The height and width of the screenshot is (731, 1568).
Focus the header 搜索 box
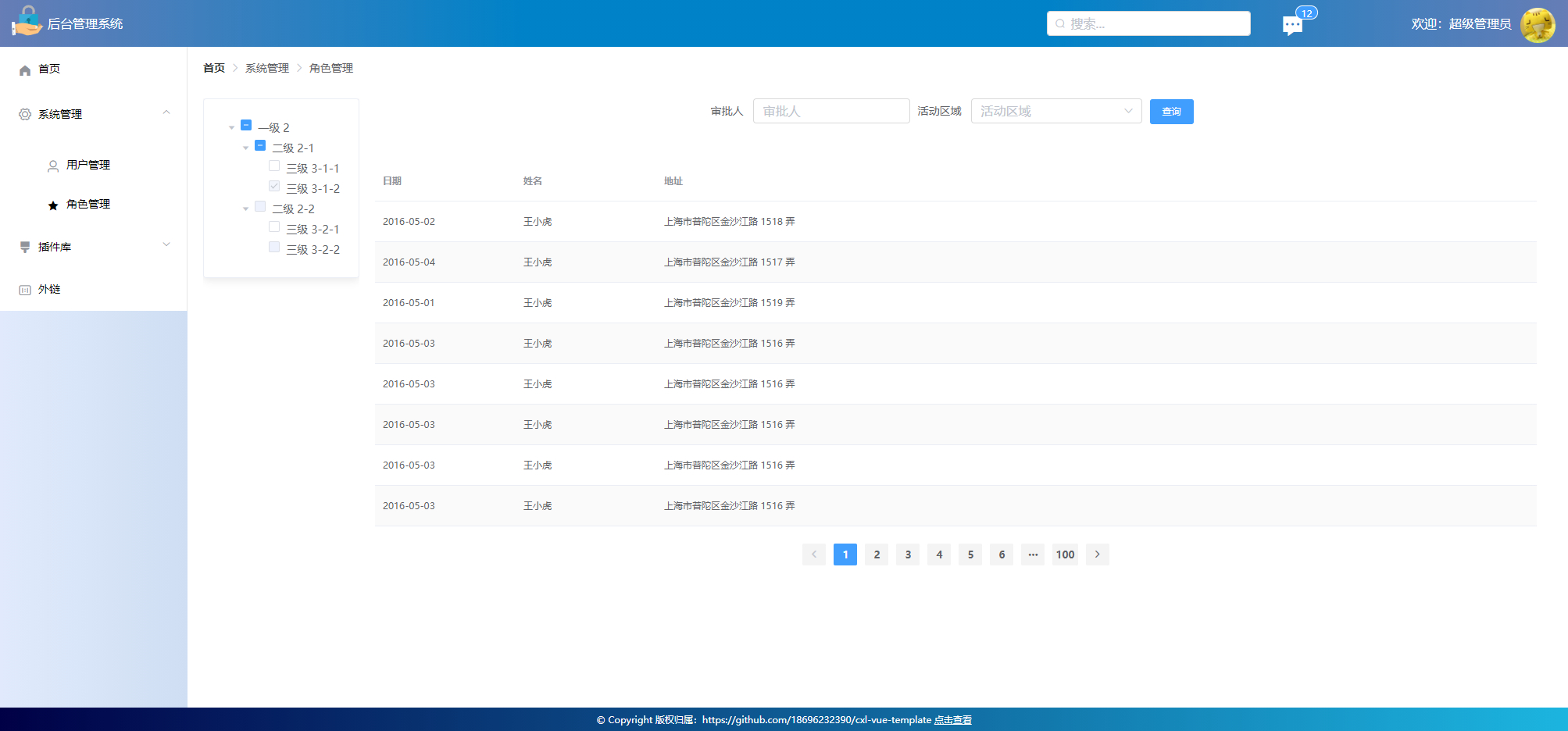(1148, 23)
